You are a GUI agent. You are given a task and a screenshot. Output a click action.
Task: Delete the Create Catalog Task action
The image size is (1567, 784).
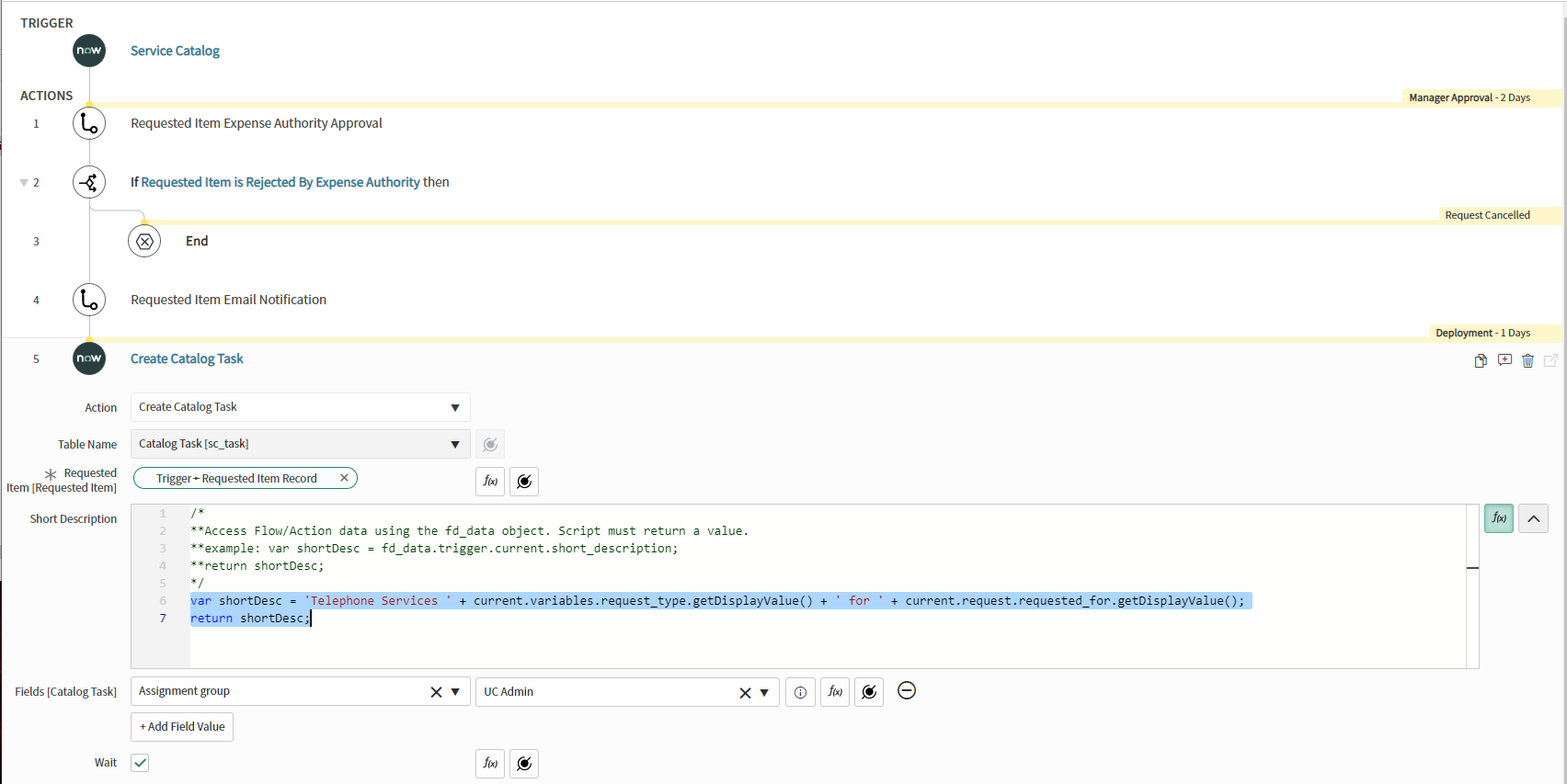(x=1527, y=360)
